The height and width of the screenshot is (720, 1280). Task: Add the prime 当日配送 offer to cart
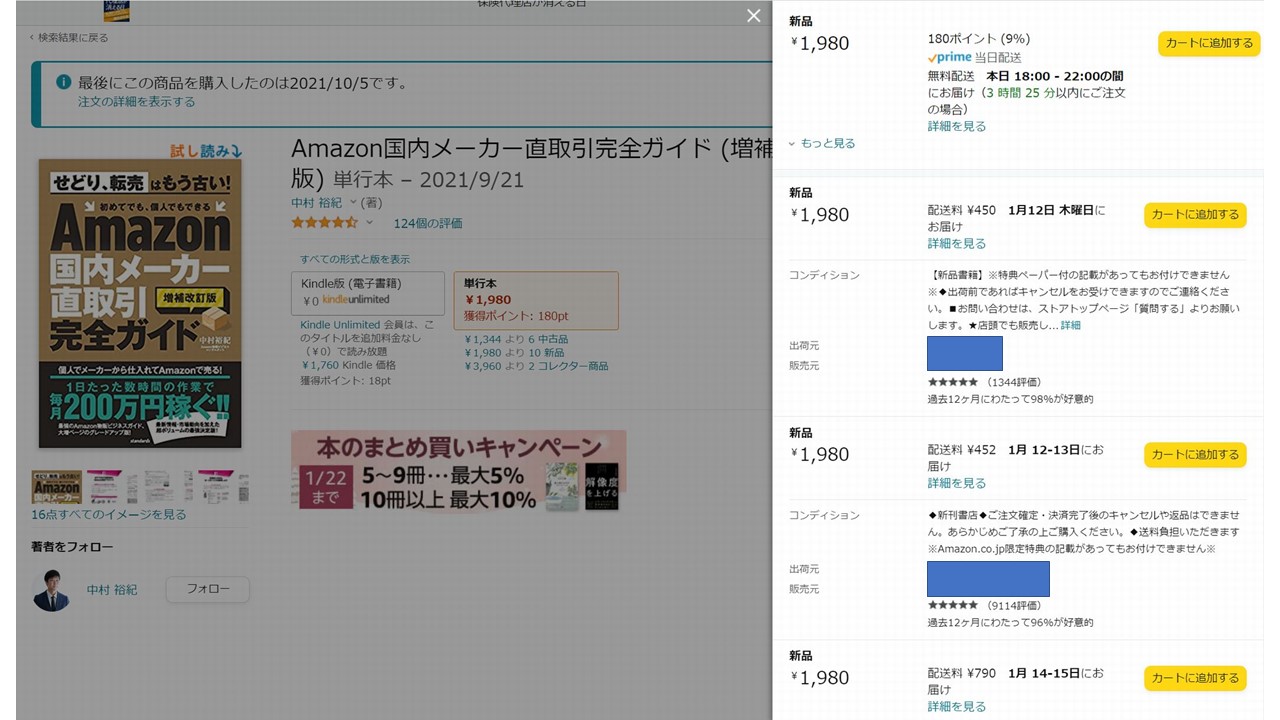point(1208,43)
